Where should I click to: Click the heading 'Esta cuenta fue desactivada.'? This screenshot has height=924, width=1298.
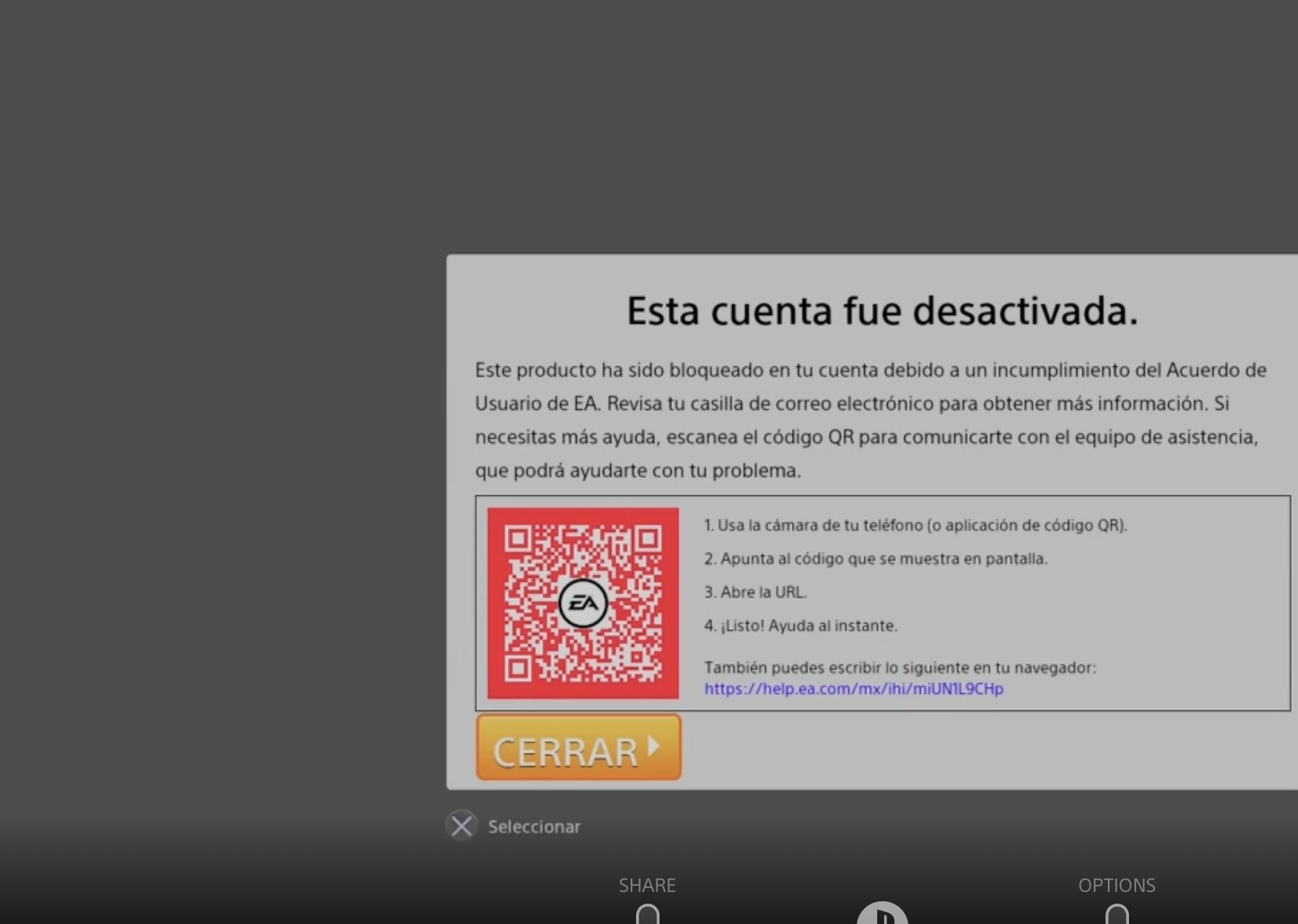[882, 311]
